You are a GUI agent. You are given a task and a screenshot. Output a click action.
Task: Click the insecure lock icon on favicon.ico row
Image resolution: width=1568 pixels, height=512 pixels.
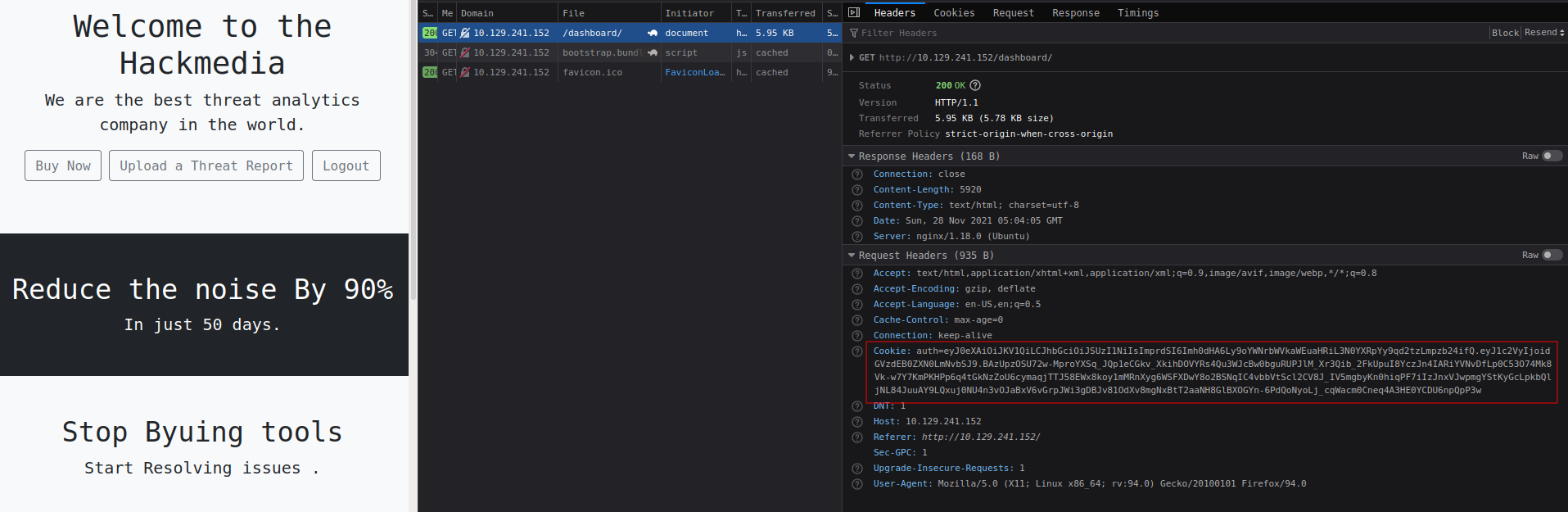coord(465,72)
